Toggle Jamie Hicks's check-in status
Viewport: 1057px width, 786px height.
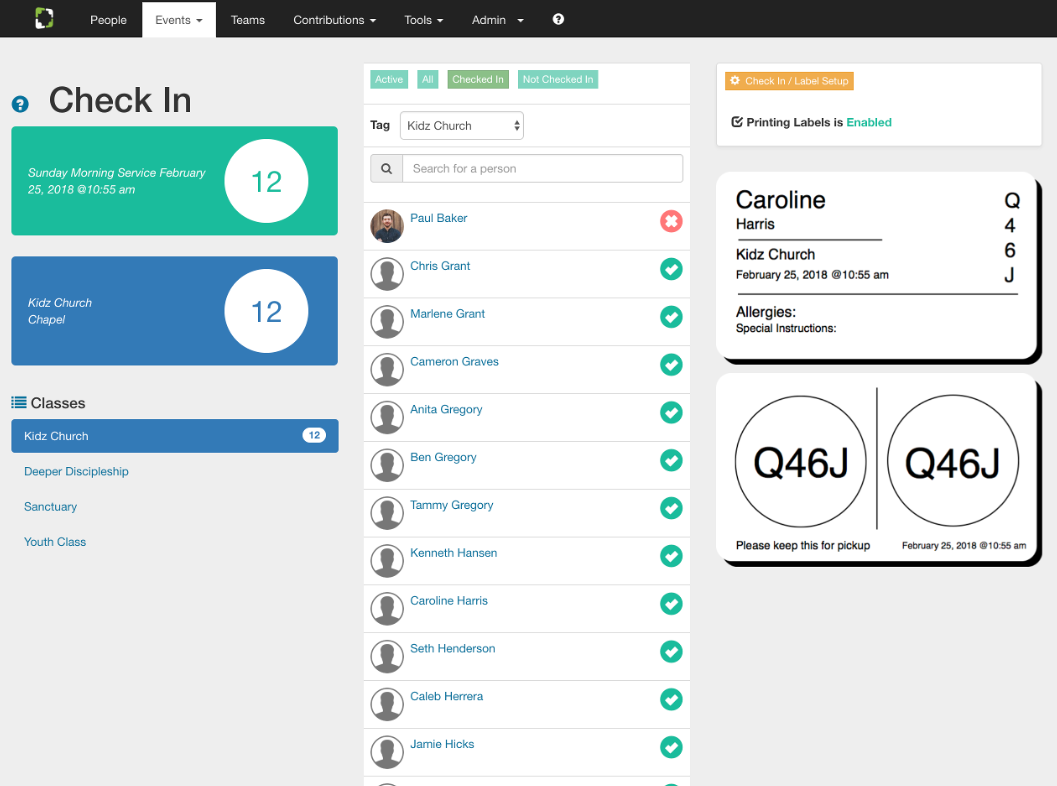[671, 748]
